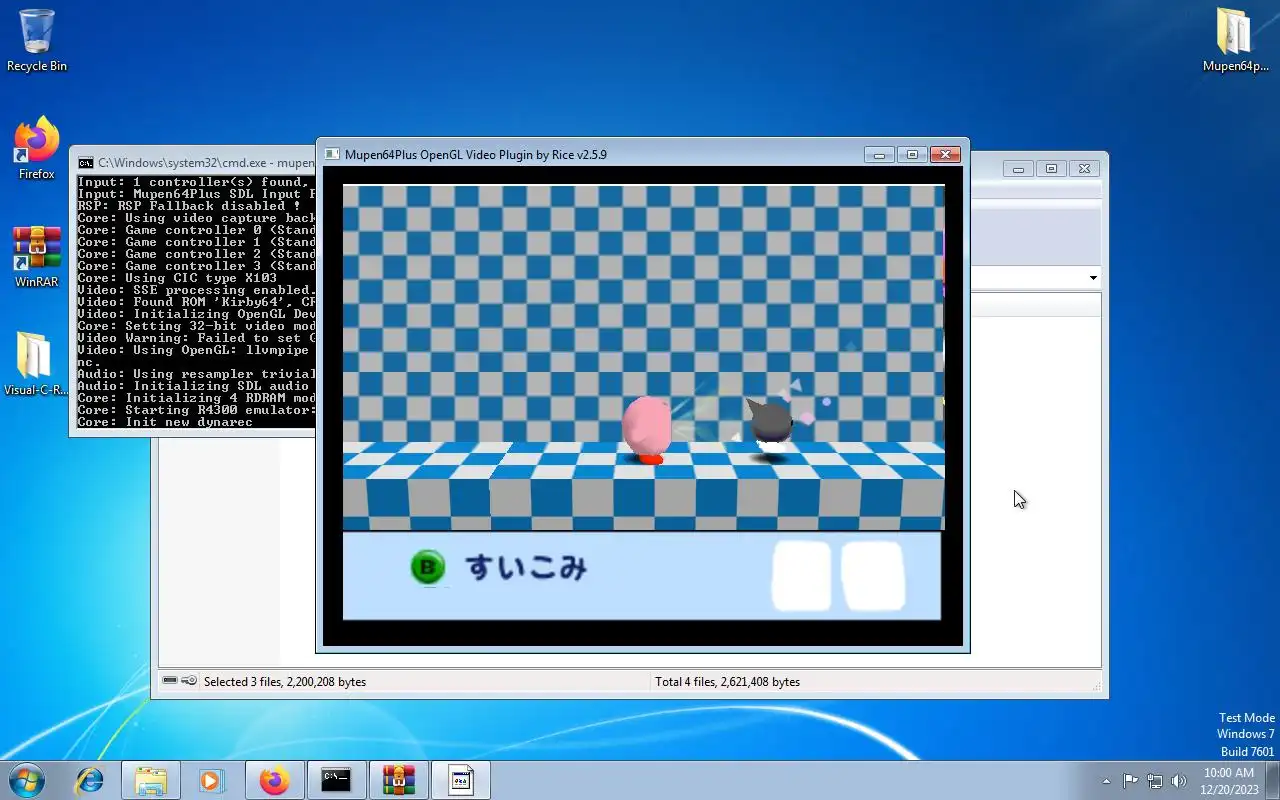Select the Firefox desktop shortcut
Image resolution: width=1280 pixels, height=800 pixels.
click(x=37, y=149)
